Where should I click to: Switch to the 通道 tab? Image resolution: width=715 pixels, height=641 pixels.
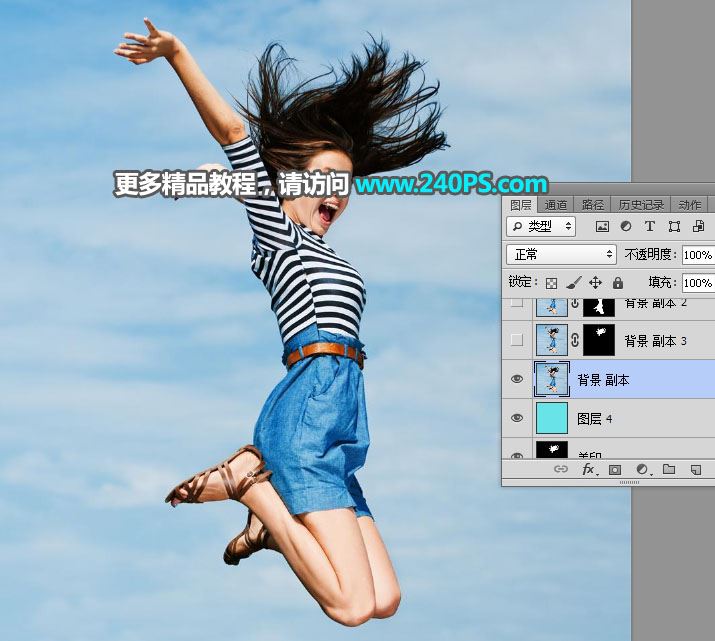point(555,205)
